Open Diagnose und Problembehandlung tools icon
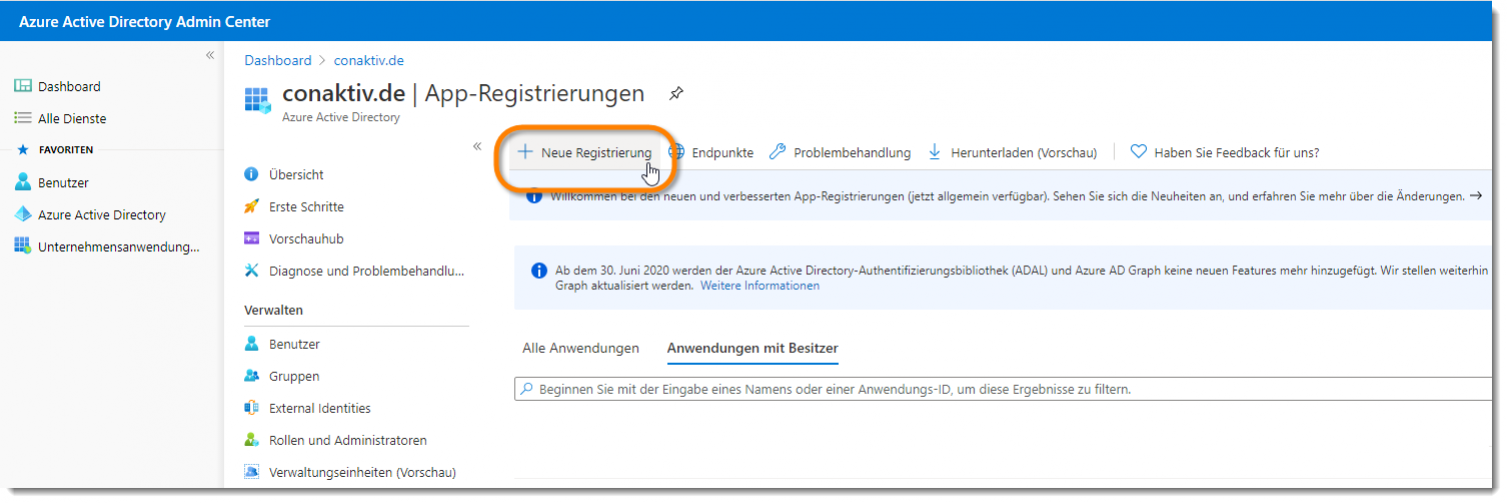 (252, 271)
